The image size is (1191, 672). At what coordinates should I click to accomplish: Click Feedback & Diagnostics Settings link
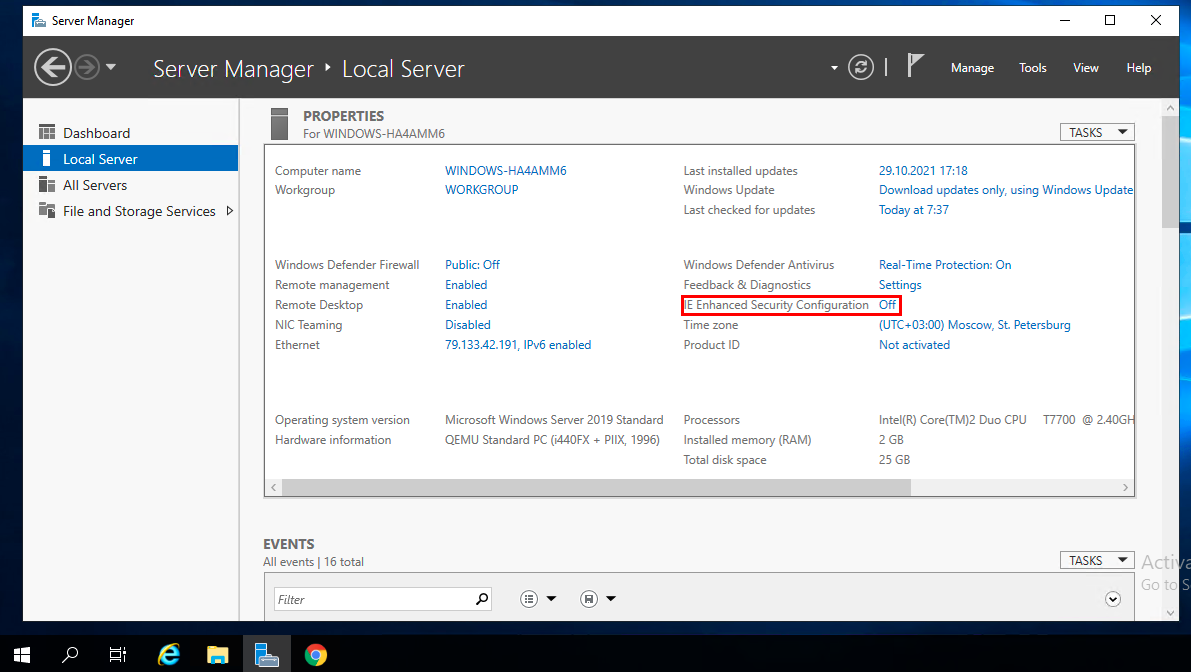click(900, 285)
